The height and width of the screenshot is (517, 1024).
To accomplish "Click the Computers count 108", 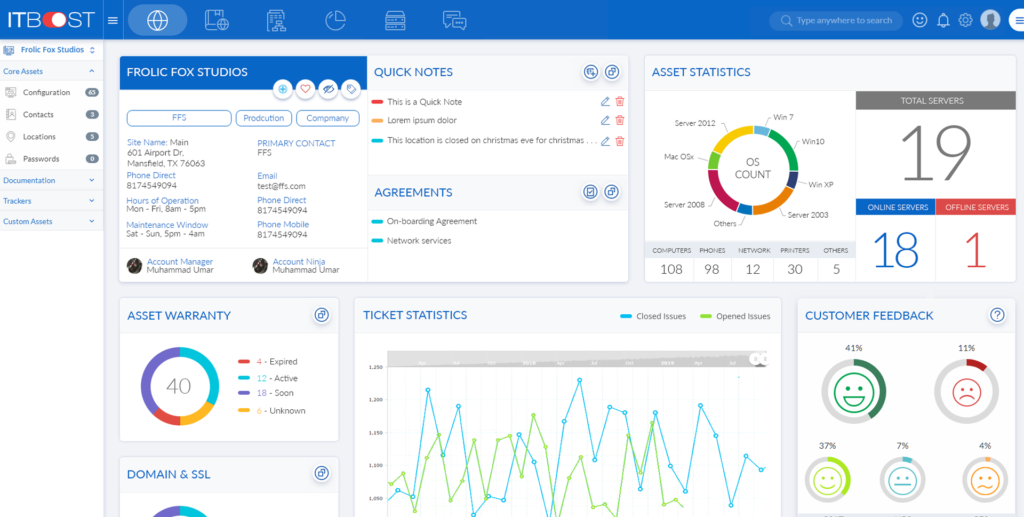I will coord(671,269).
